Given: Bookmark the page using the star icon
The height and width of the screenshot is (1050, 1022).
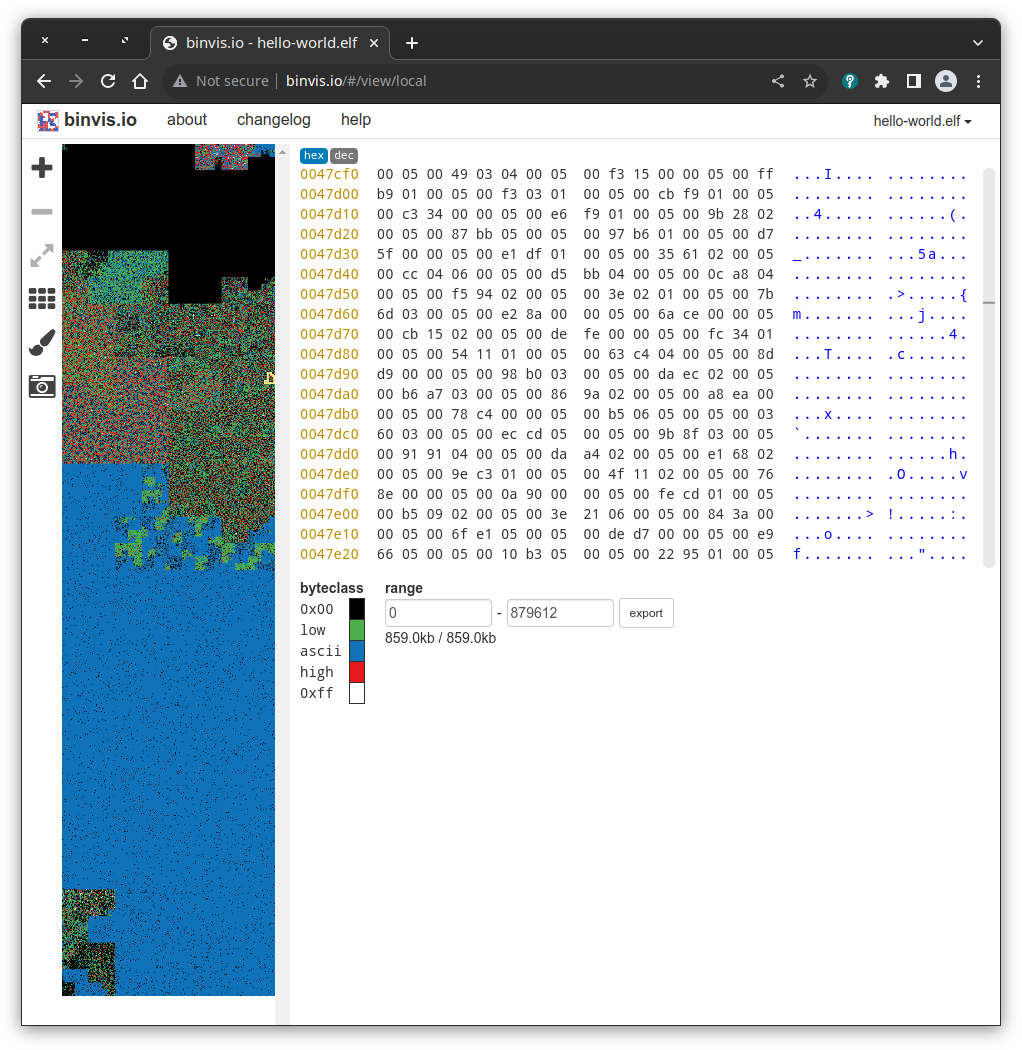Looking at the screenshot, I should pyautogui.click(x=810, y=81).
